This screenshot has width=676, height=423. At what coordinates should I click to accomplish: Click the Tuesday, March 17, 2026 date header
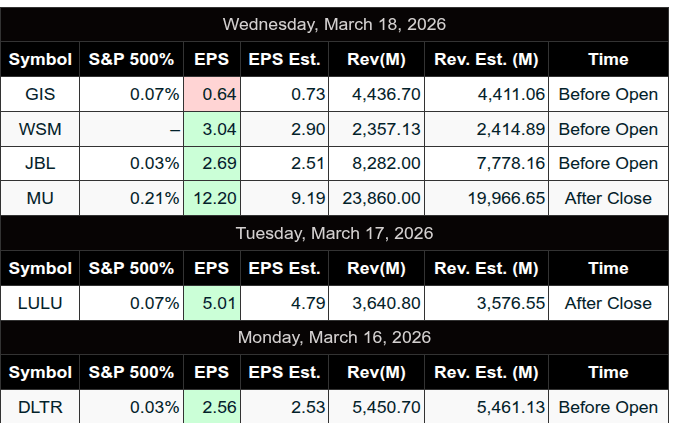(334, 233)
